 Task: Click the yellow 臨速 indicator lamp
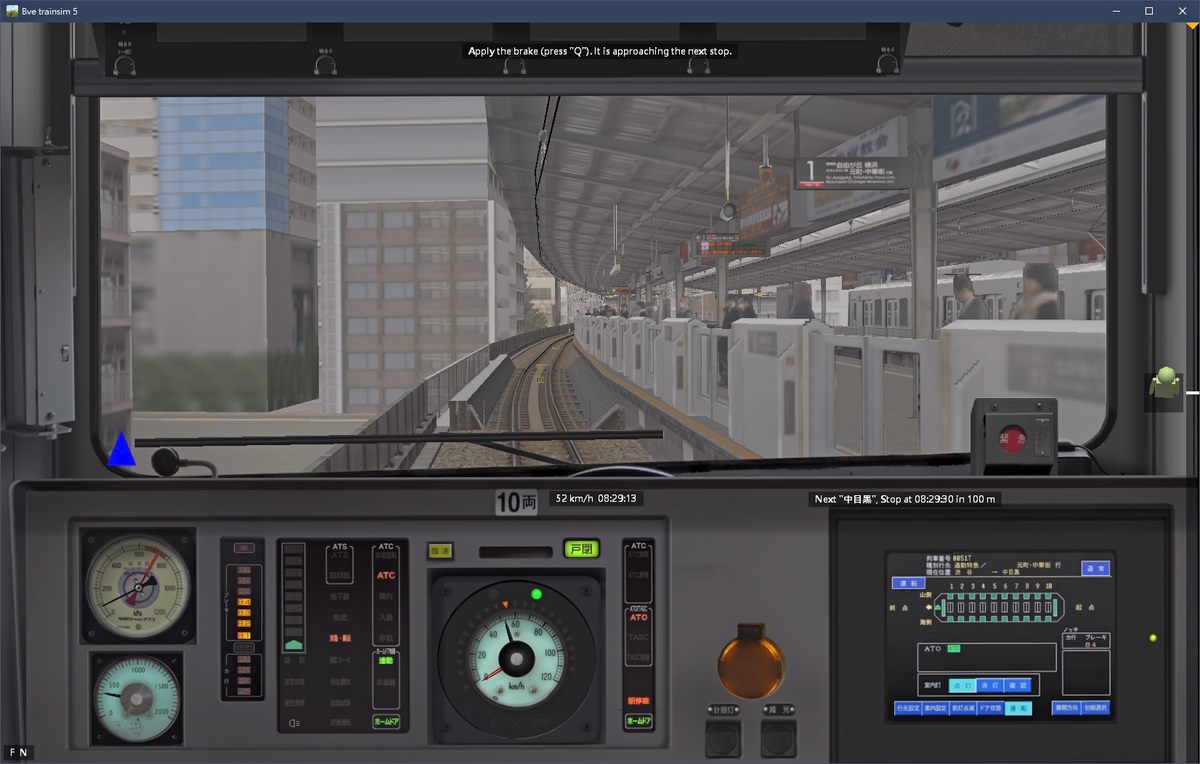coord(440,550)
